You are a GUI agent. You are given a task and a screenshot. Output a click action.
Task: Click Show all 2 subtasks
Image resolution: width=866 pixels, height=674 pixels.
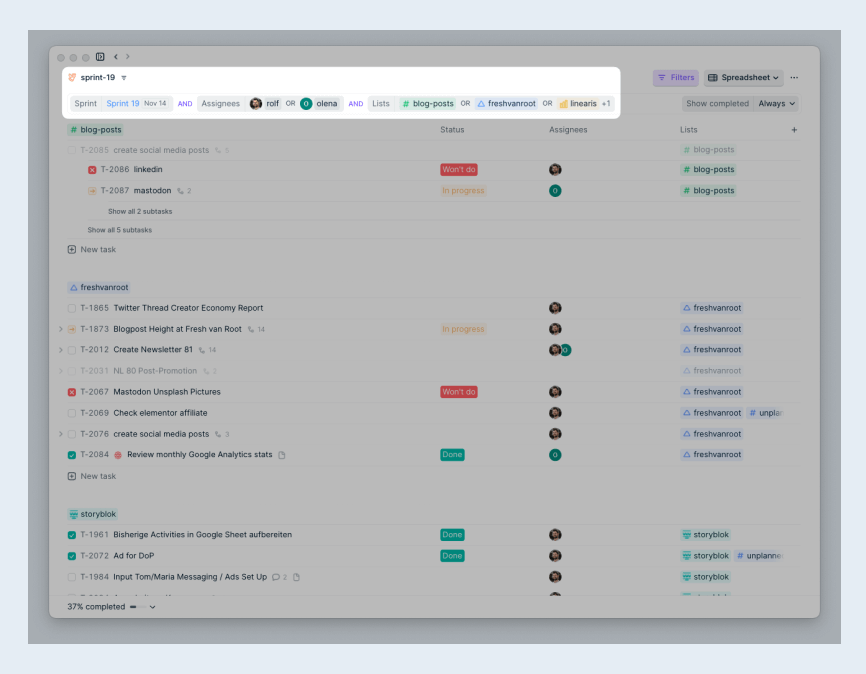click(x=140, y=212)
